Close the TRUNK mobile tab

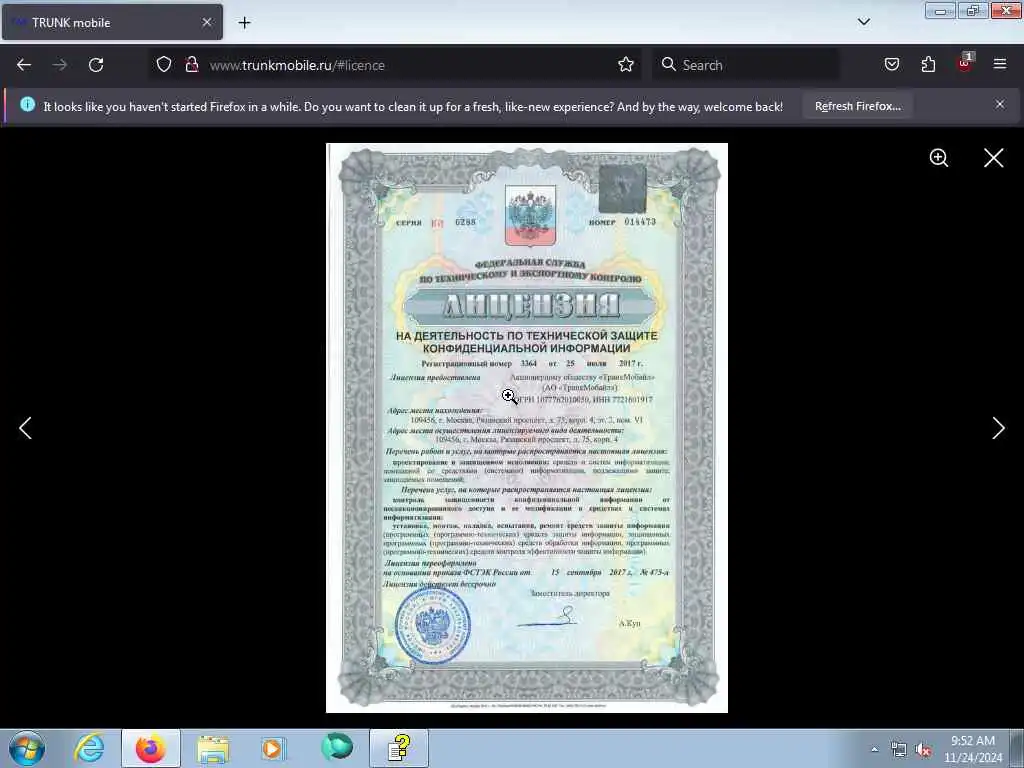pos(207,23)
